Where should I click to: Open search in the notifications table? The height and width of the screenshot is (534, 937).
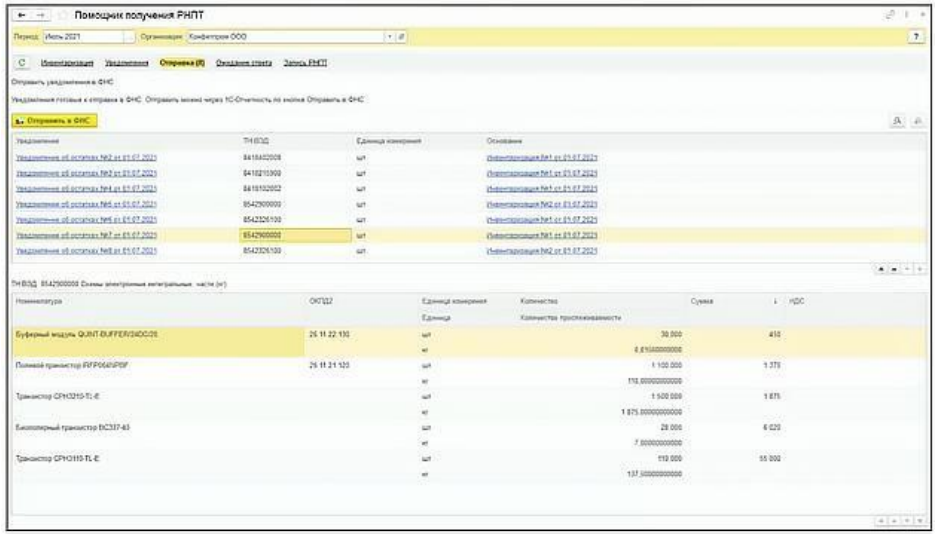[x=897, y=121]
